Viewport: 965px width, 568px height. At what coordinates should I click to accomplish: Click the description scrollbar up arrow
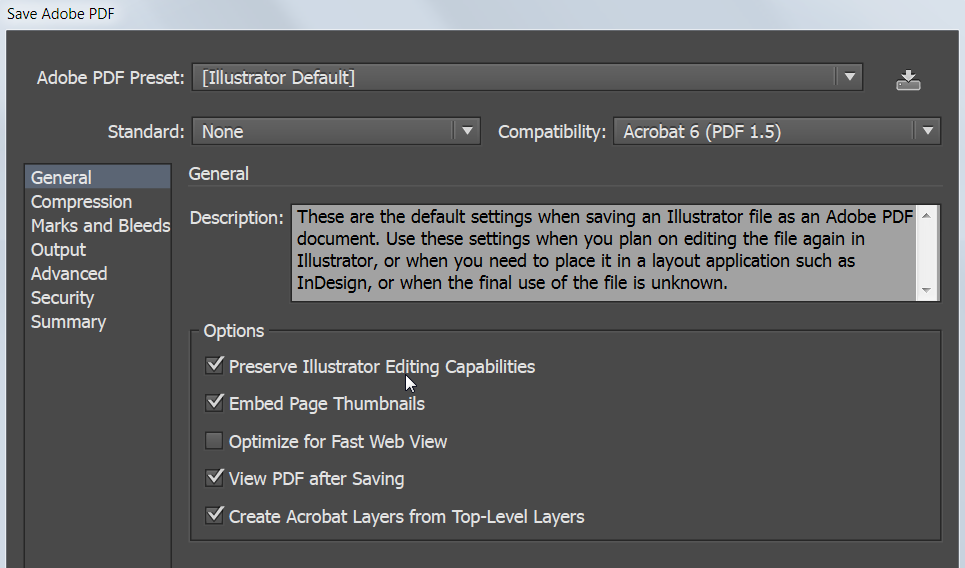point(927,215)
